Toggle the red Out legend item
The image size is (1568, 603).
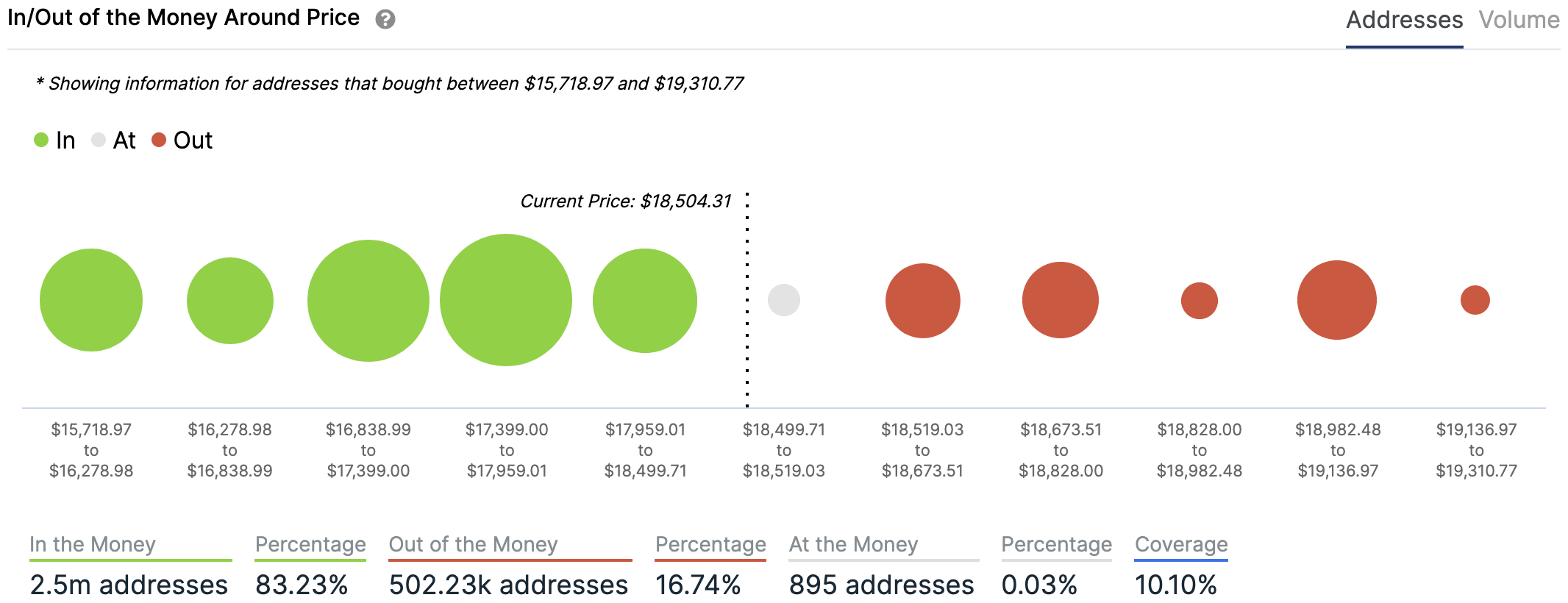pyautogui.click(x=182, y=140)
